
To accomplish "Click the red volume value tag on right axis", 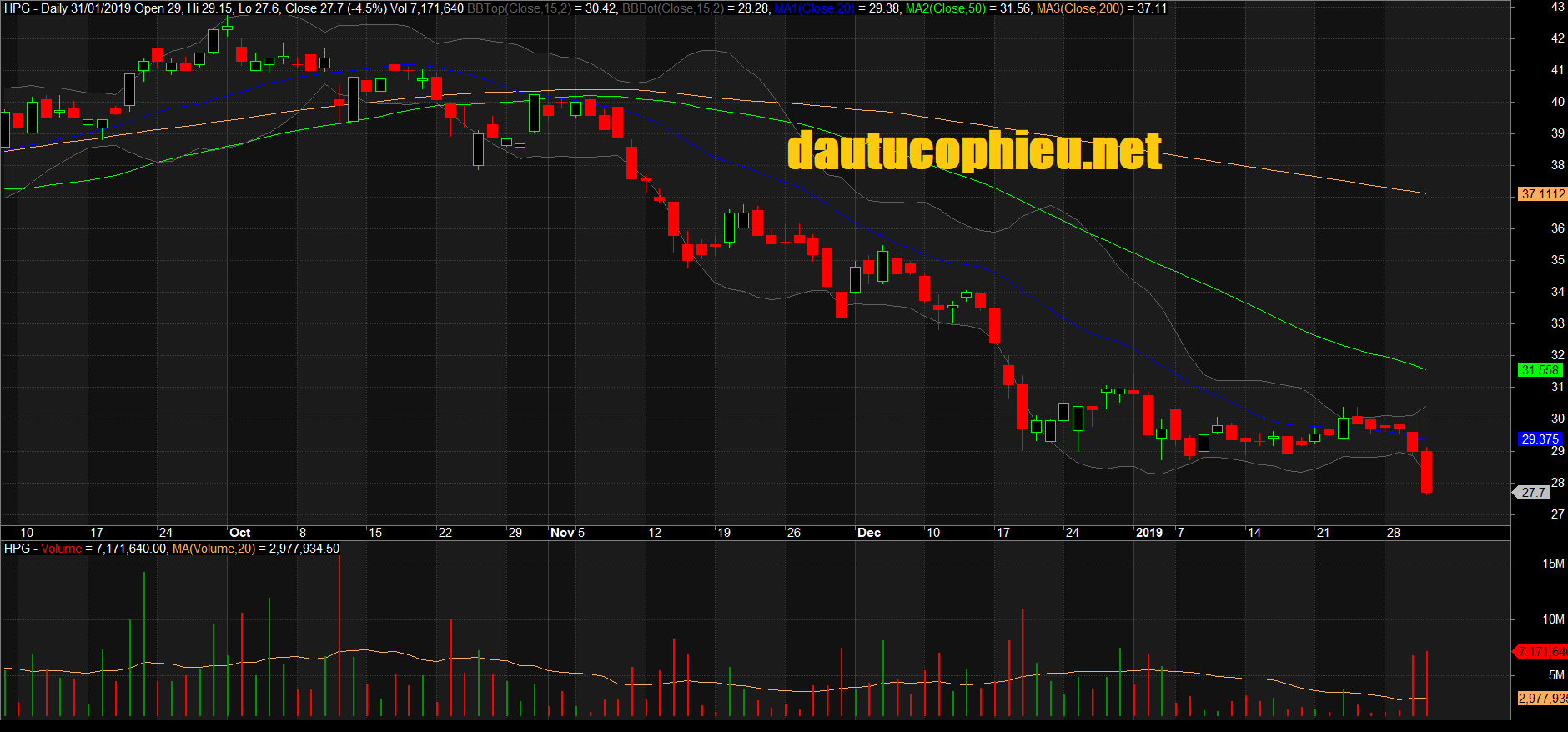I will [x=1541, y=652].
